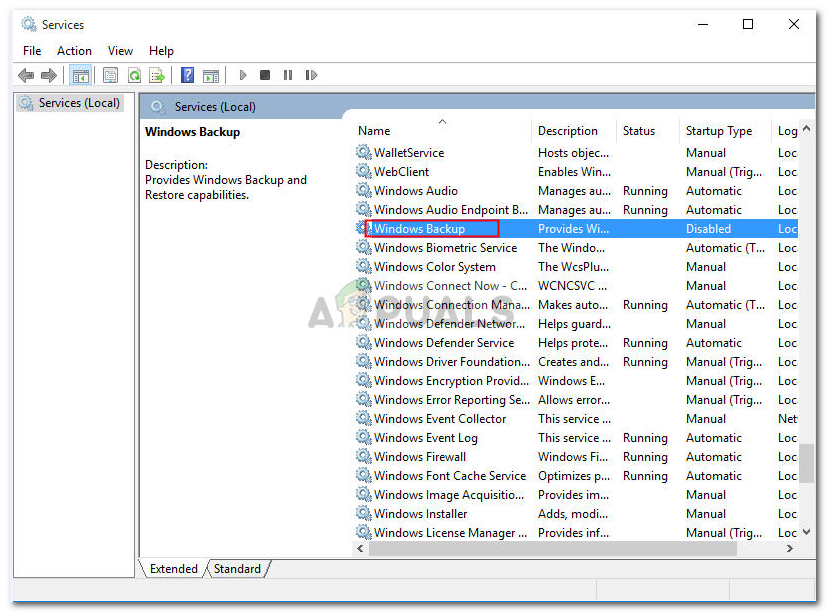Image resolution: width=827 pixels, height=613 pixels.
Task: Select Windows License Manager service
Action: (x=575, y=532)
